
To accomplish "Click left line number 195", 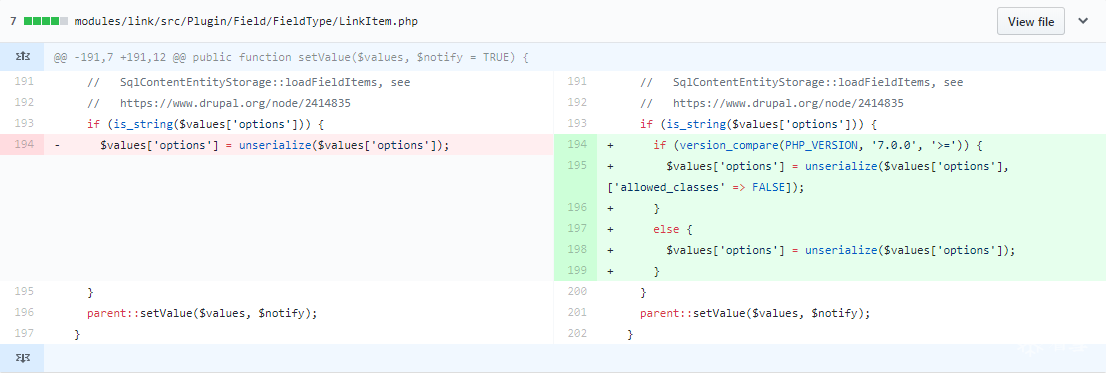I will click(24, 292).
